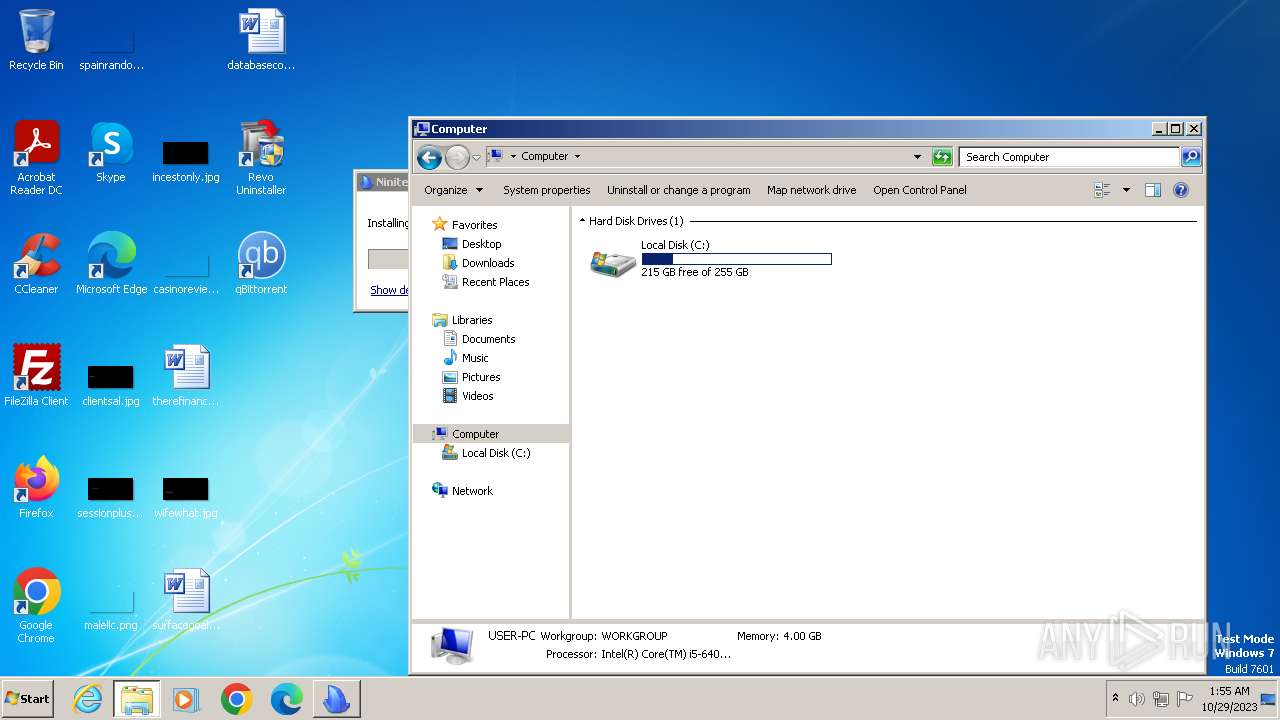Open System properties

tap(546, 190)
